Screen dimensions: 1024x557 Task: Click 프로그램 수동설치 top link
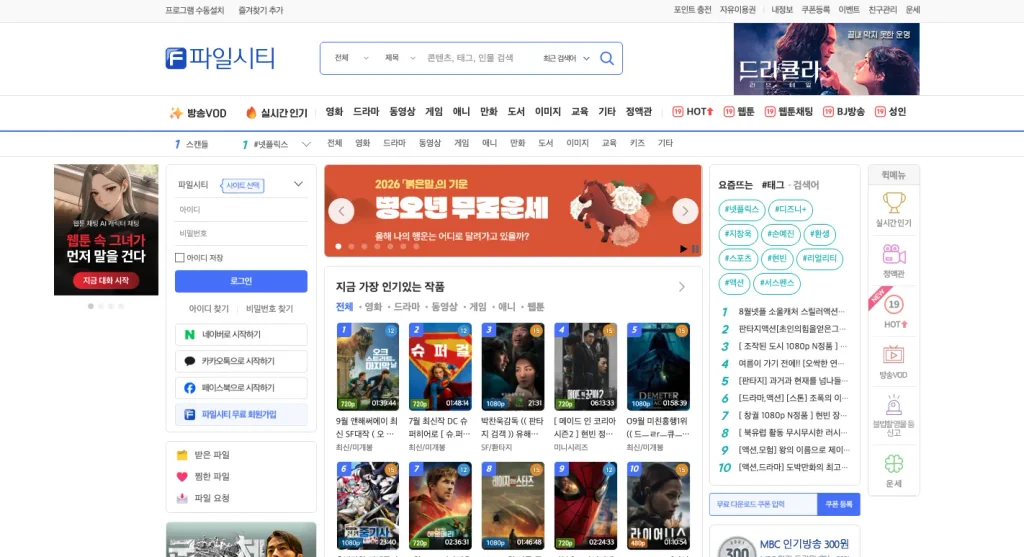pos(195,10)
